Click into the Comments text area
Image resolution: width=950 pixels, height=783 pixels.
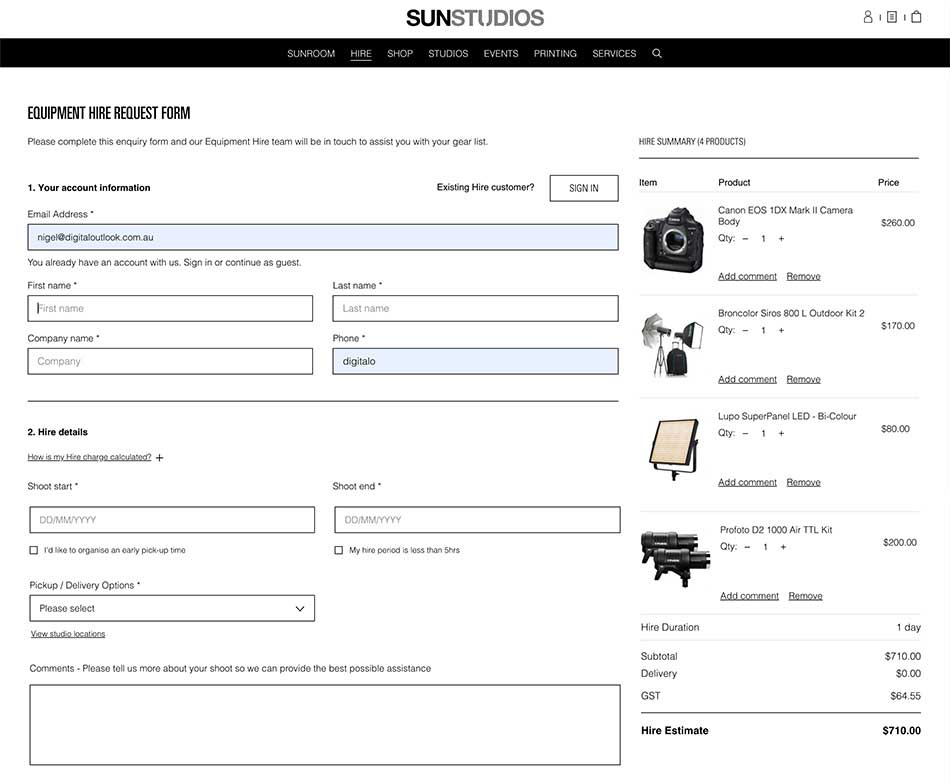tap(325, 725)
